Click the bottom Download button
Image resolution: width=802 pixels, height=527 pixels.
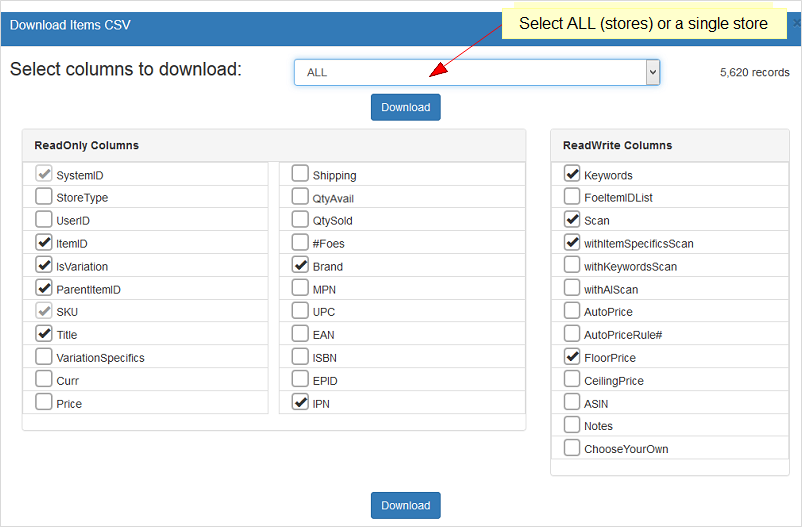tap(405, 505)
